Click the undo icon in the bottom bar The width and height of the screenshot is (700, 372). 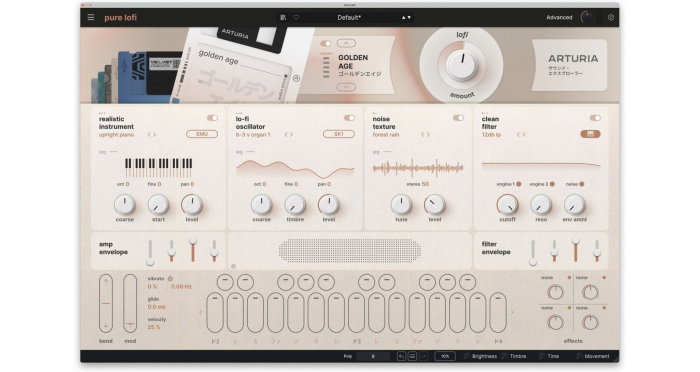point(401,356)
